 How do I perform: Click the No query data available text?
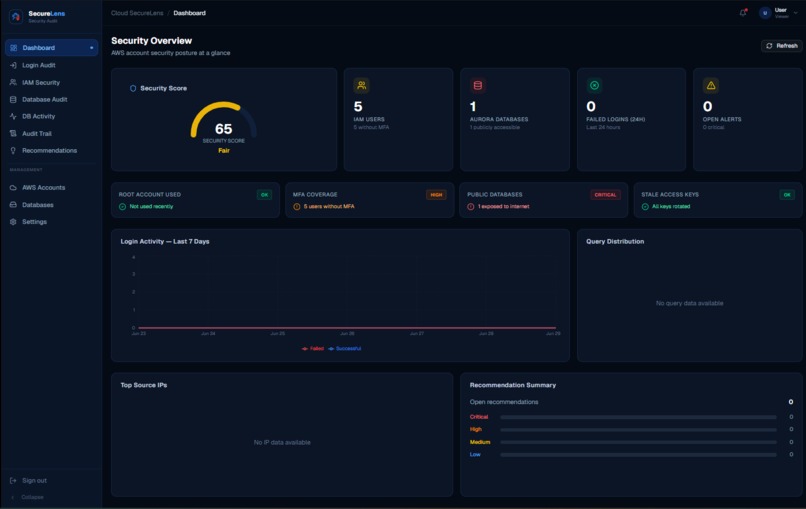click(689, 303)
